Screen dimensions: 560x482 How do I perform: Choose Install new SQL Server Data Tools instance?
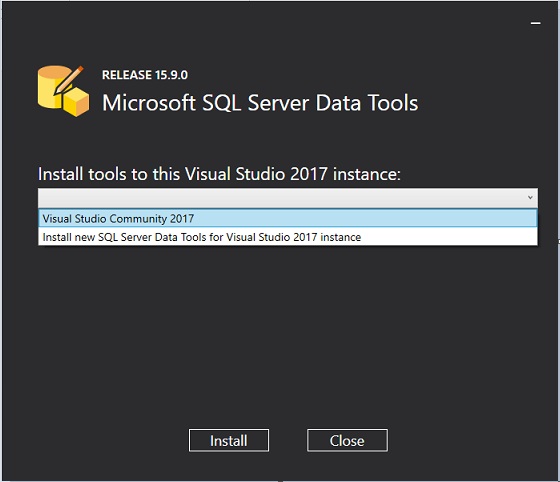pos(201,237)
